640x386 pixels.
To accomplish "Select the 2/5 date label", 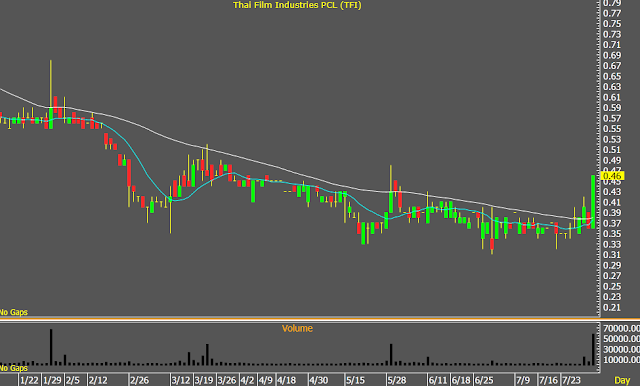I will point(73,380).
